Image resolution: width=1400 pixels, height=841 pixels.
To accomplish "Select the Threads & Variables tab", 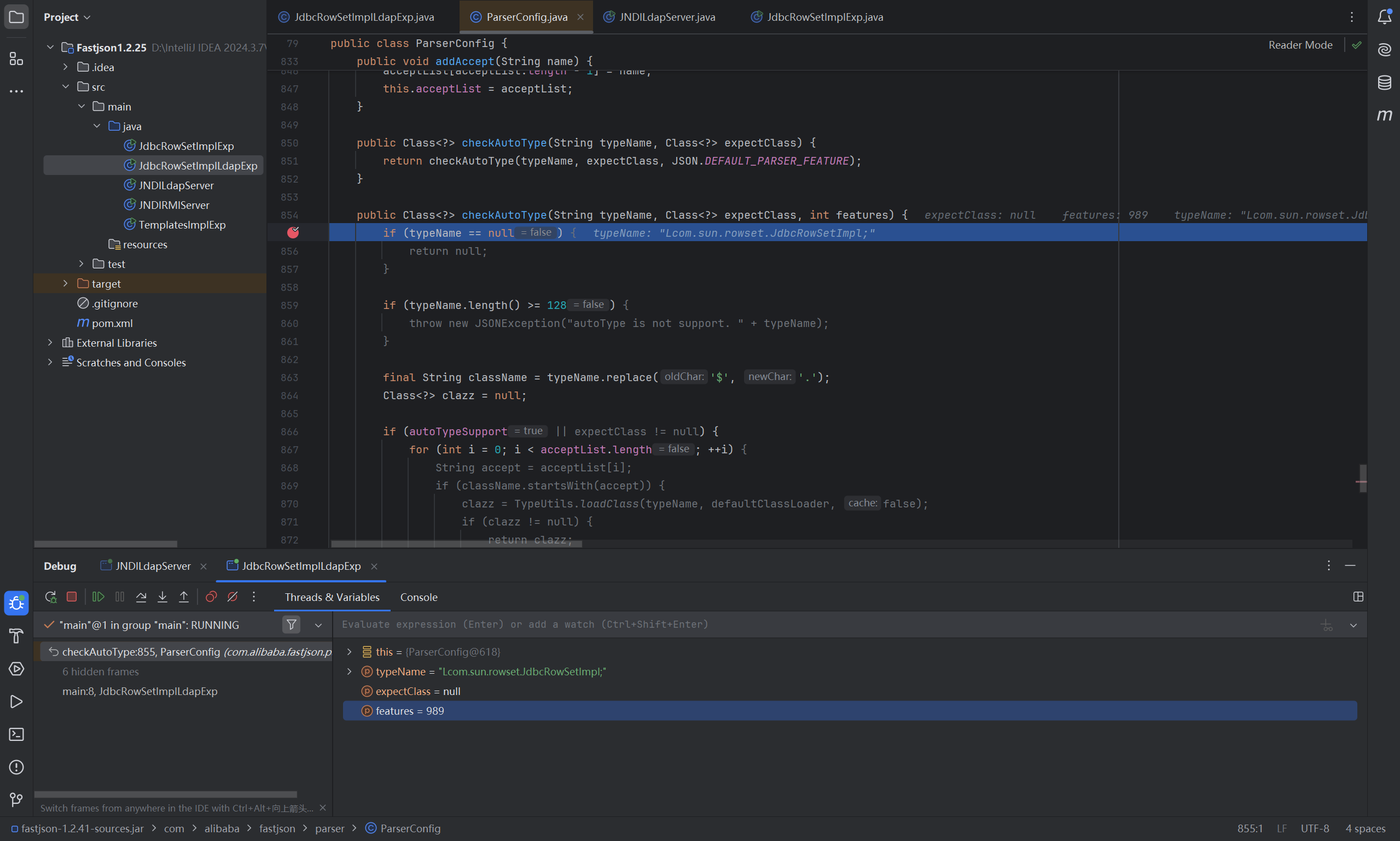I will (332, 597).
